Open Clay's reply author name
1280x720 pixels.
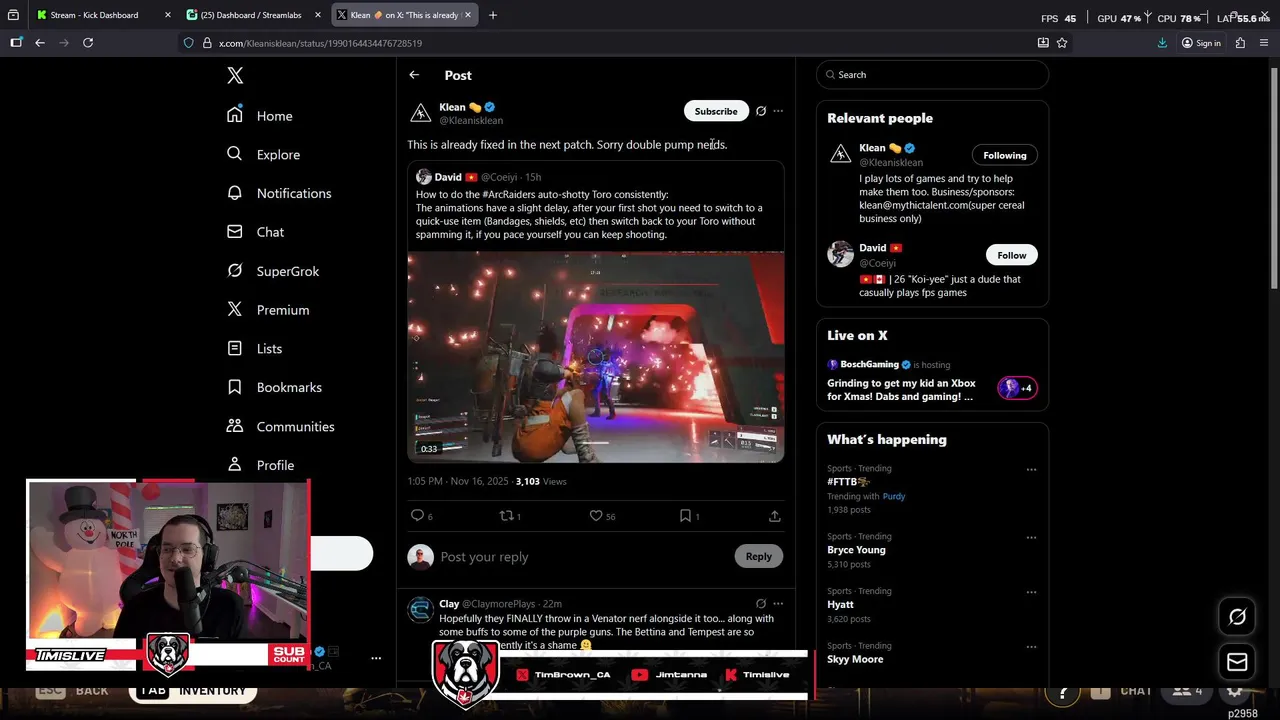tap(449, 604)
